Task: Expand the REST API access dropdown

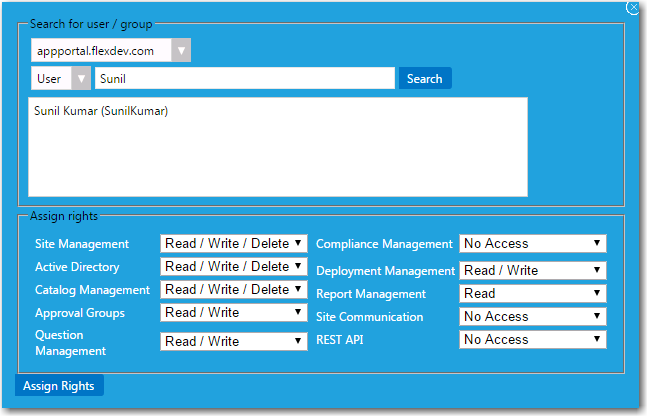Action: (532, 340)
